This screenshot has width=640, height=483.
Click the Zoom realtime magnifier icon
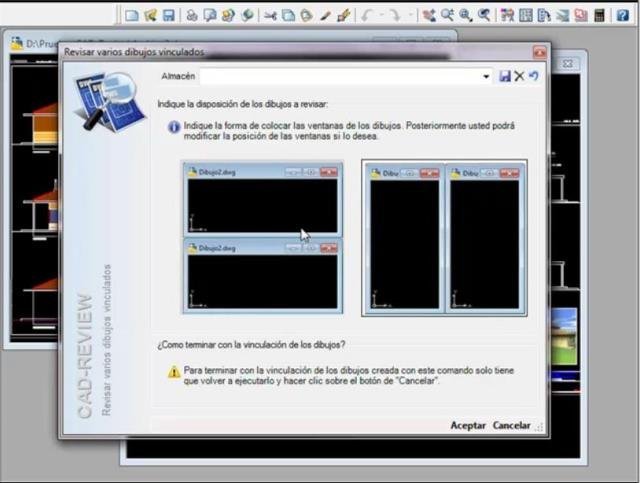(x=447, y=16)
